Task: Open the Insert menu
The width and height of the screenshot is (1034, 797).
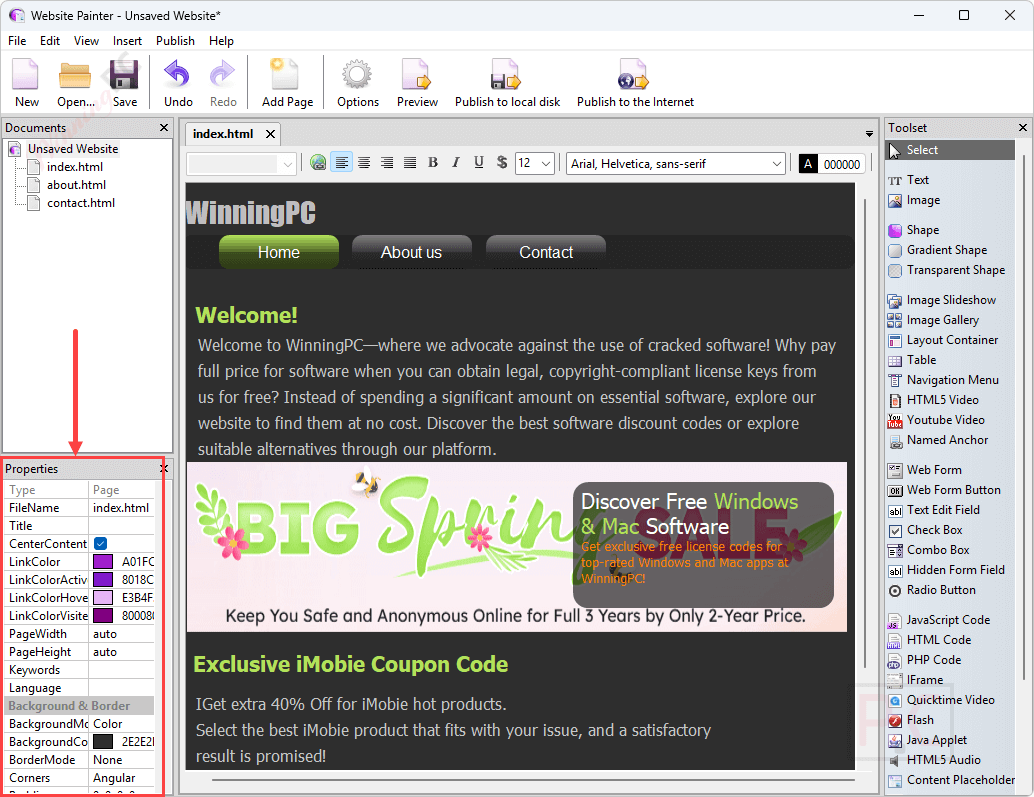Action: (127, 41)
